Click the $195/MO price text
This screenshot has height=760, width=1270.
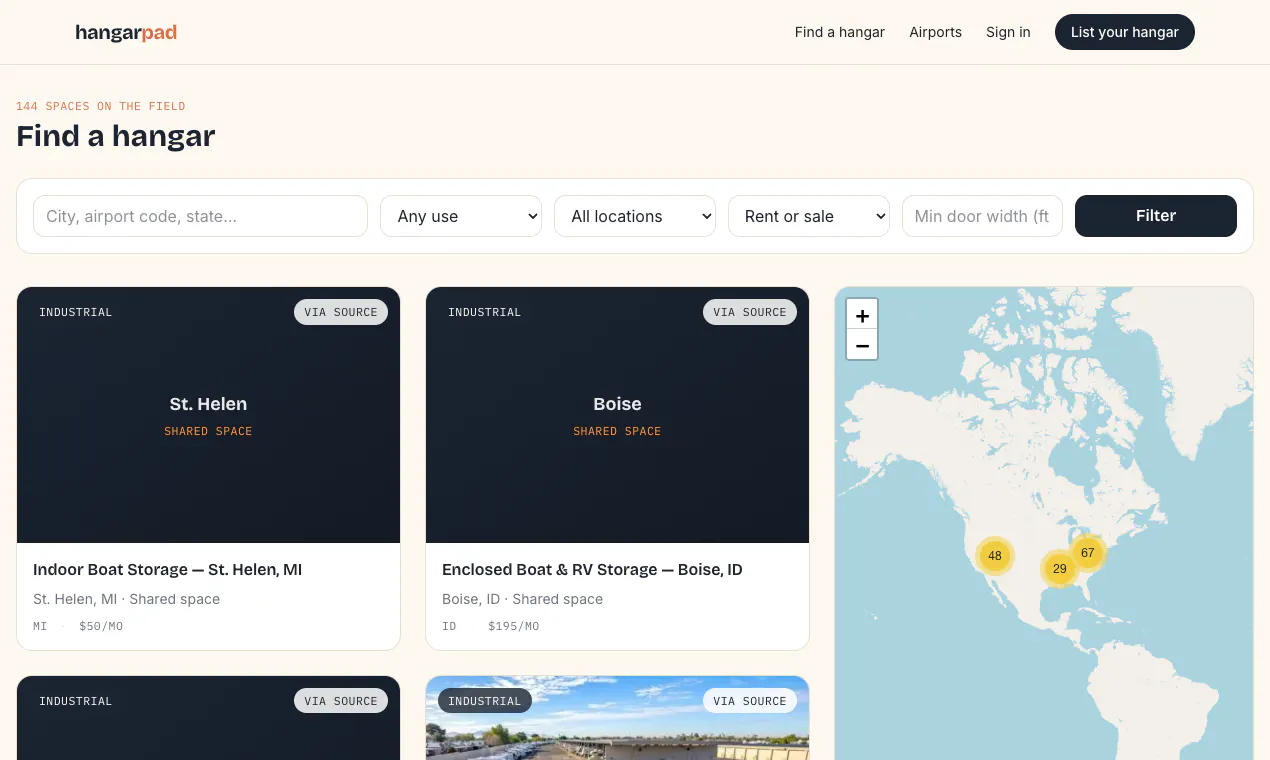point(514,627)
